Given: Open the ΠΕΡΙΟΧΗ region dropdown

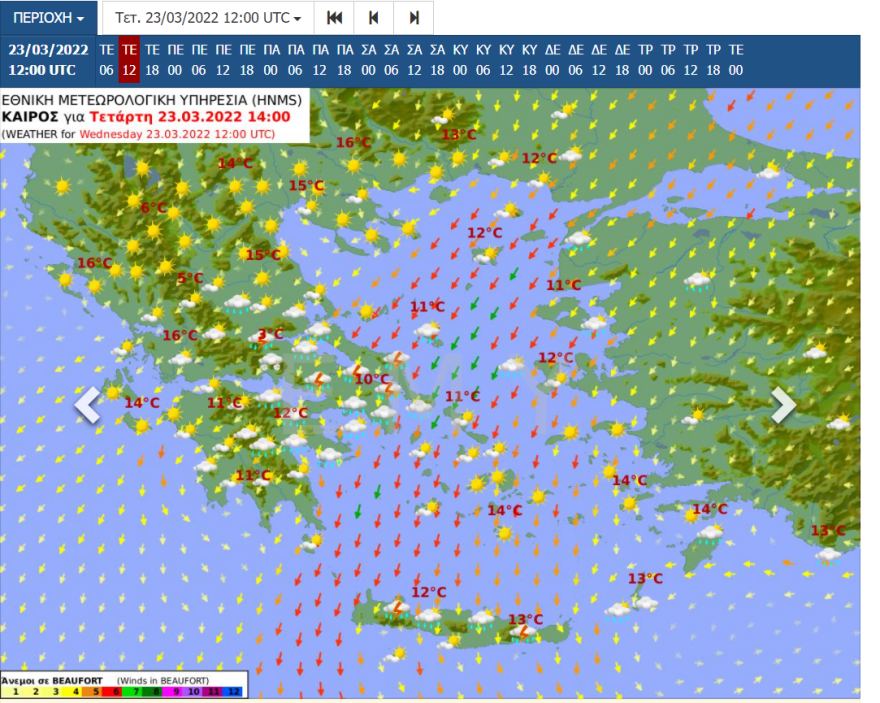Looking at the screenshot, I should (x=49, y=18).
